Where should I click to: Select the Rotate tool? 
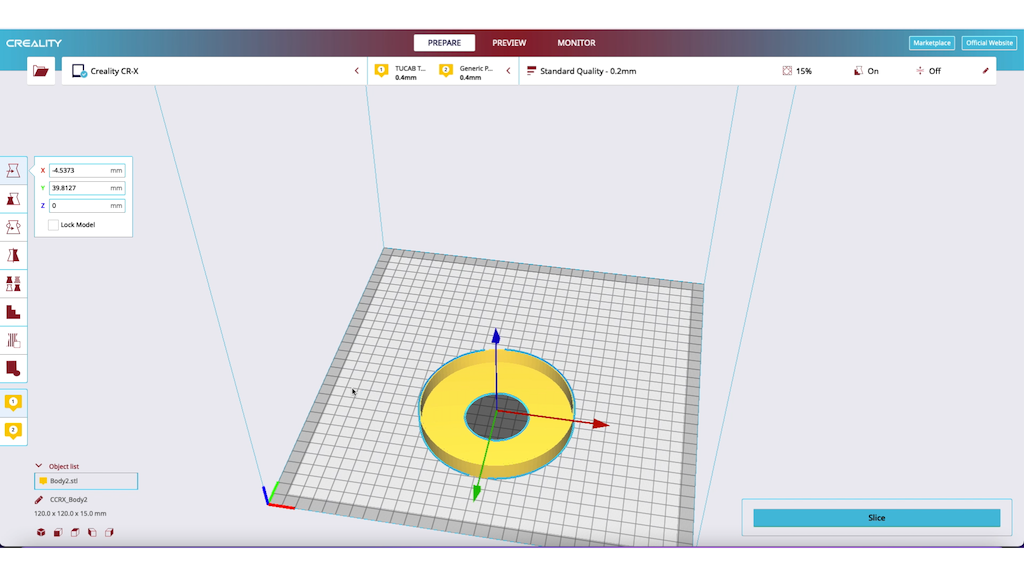14,226
